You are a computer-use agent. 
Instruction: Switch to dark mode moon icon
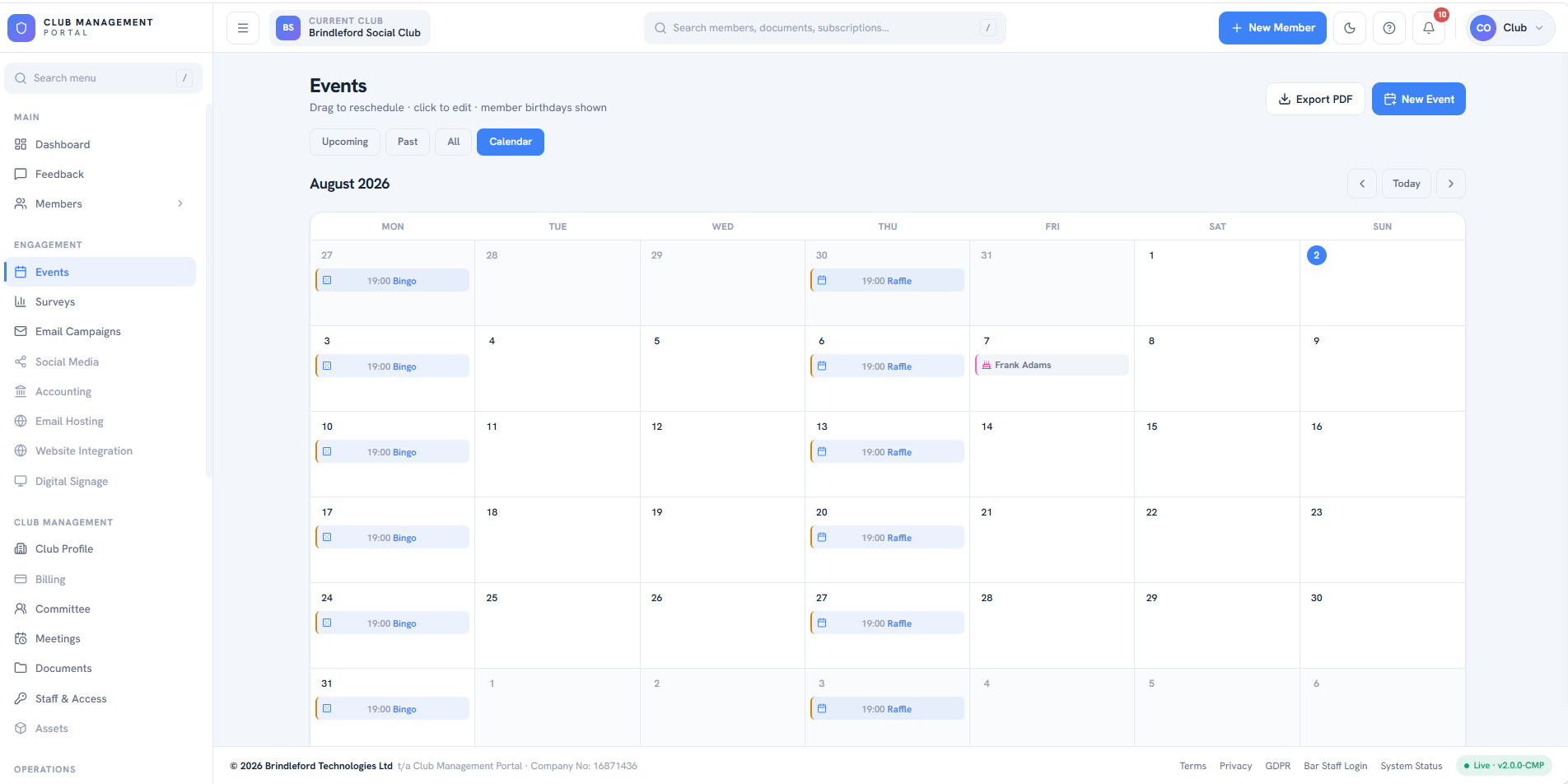pos(1350,28)
